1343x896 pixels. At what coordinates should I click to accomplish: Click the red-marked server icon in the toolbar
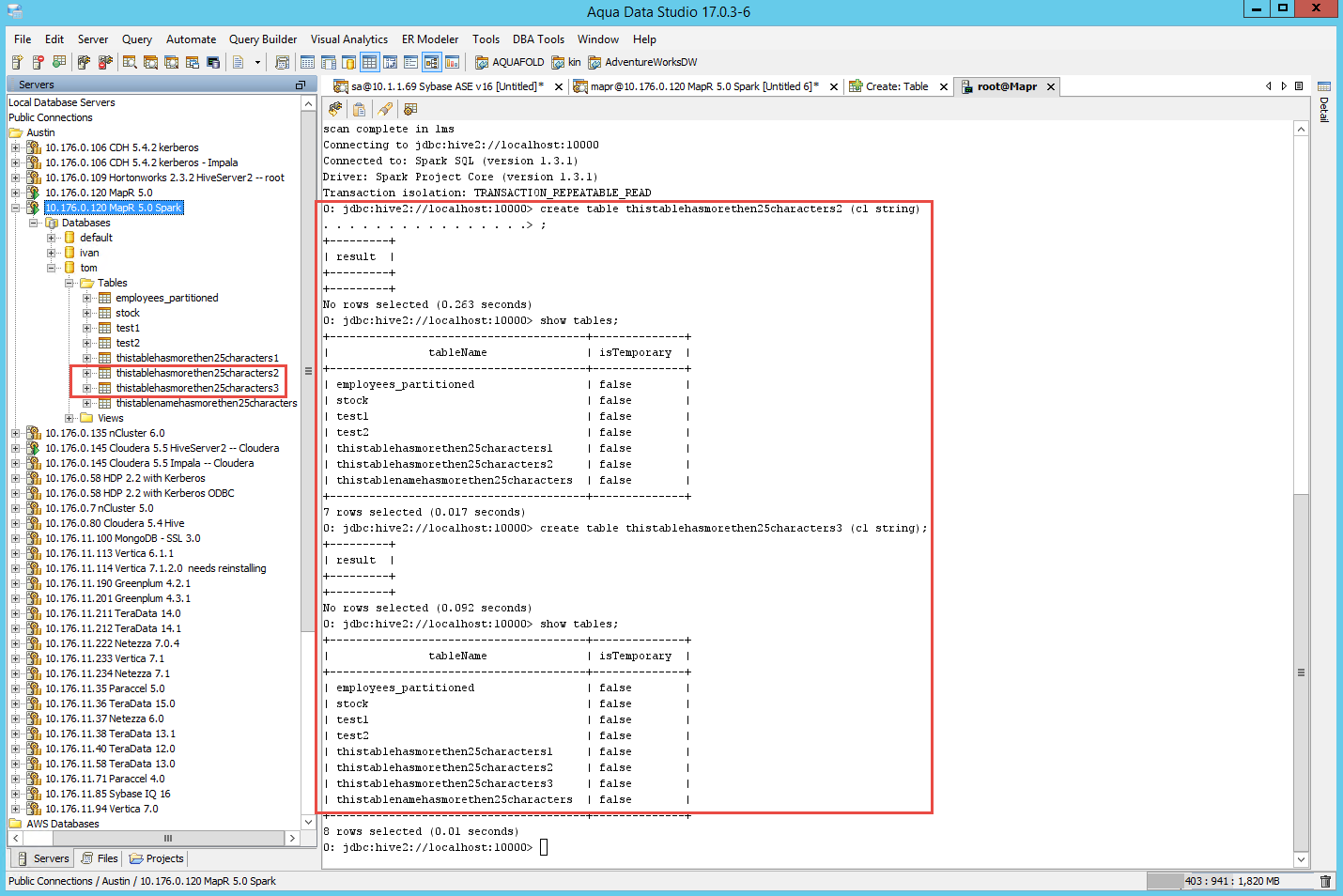(38, 62)
